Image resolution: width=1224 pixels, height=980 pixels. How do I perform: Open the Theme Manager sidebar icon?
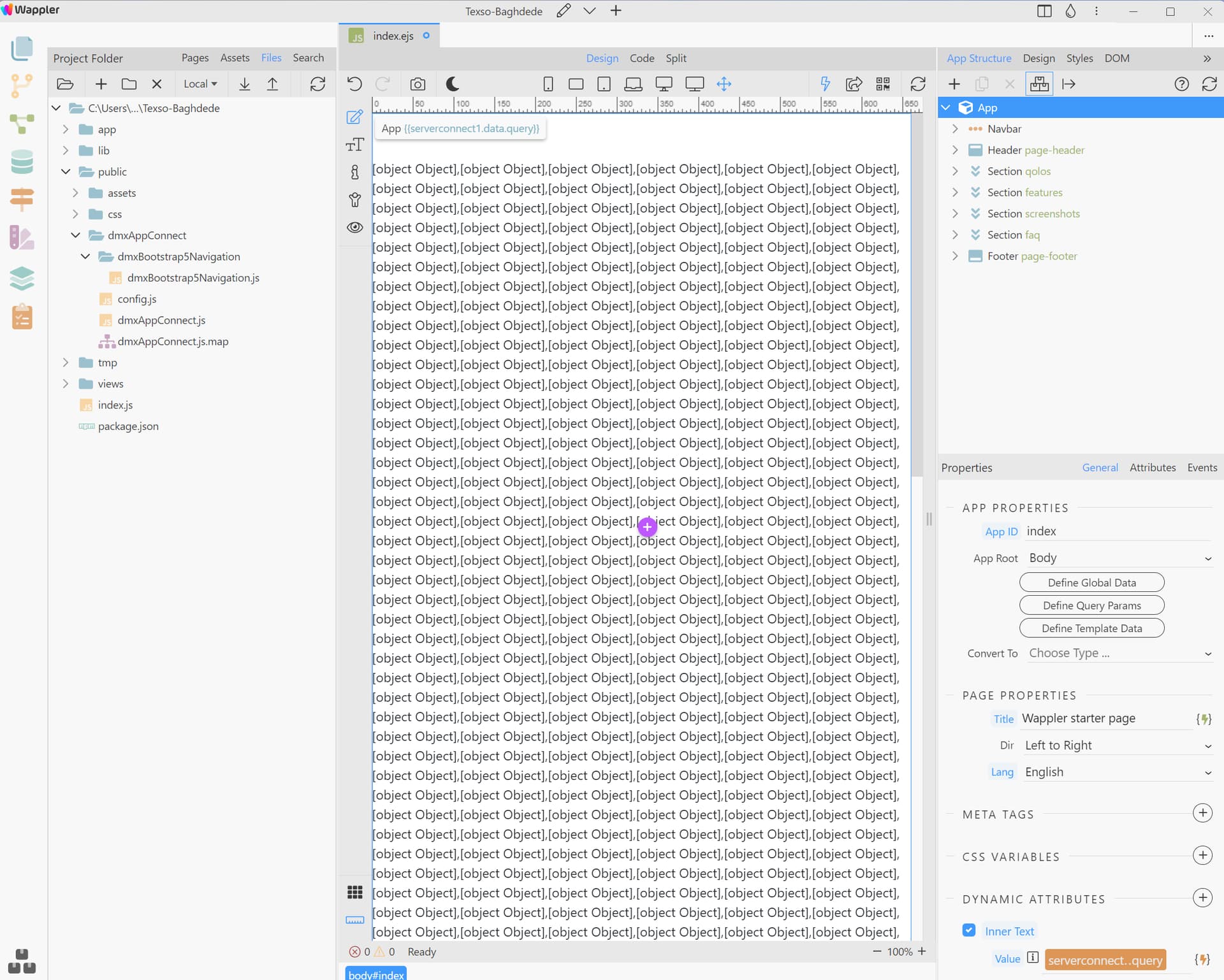coord(22,238)
